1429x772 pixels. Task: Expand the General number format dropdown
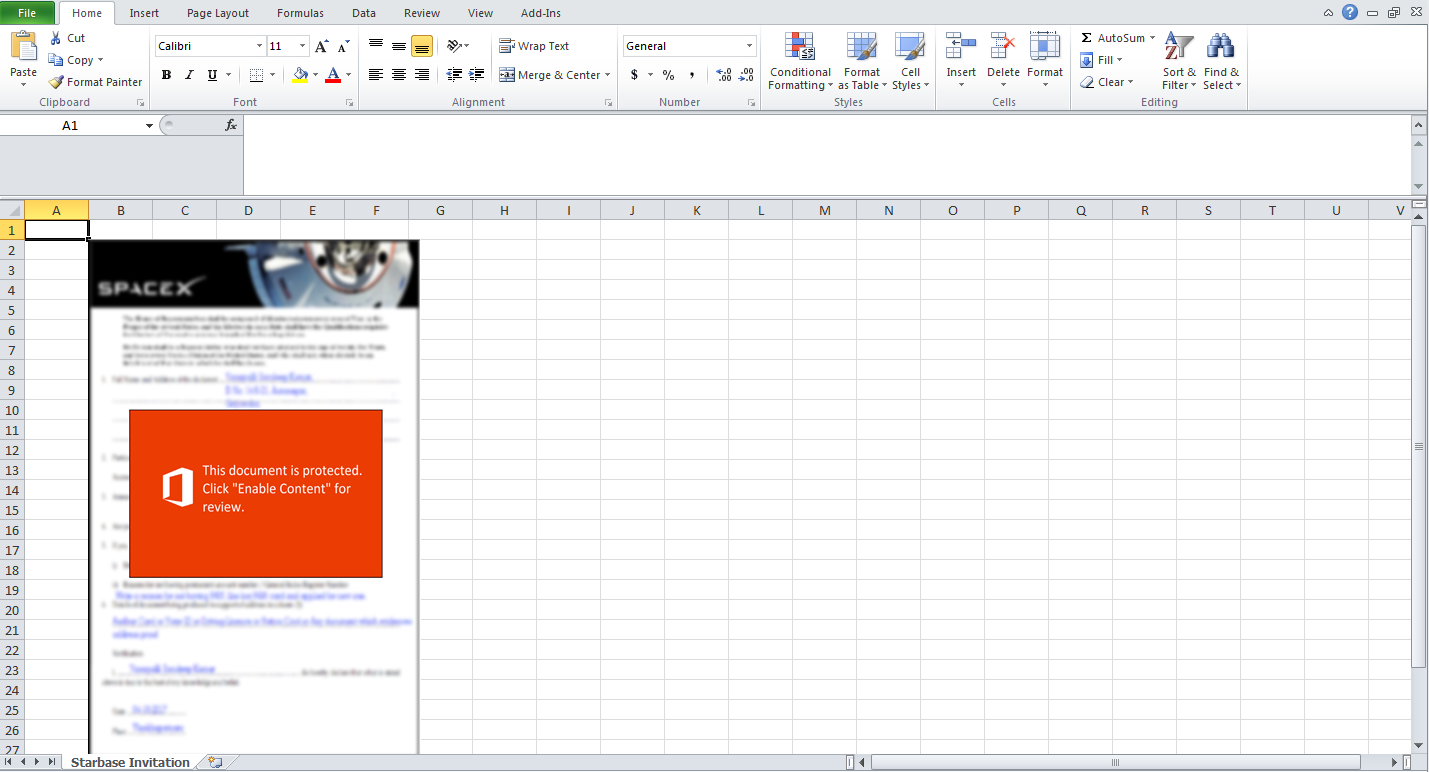749,46
